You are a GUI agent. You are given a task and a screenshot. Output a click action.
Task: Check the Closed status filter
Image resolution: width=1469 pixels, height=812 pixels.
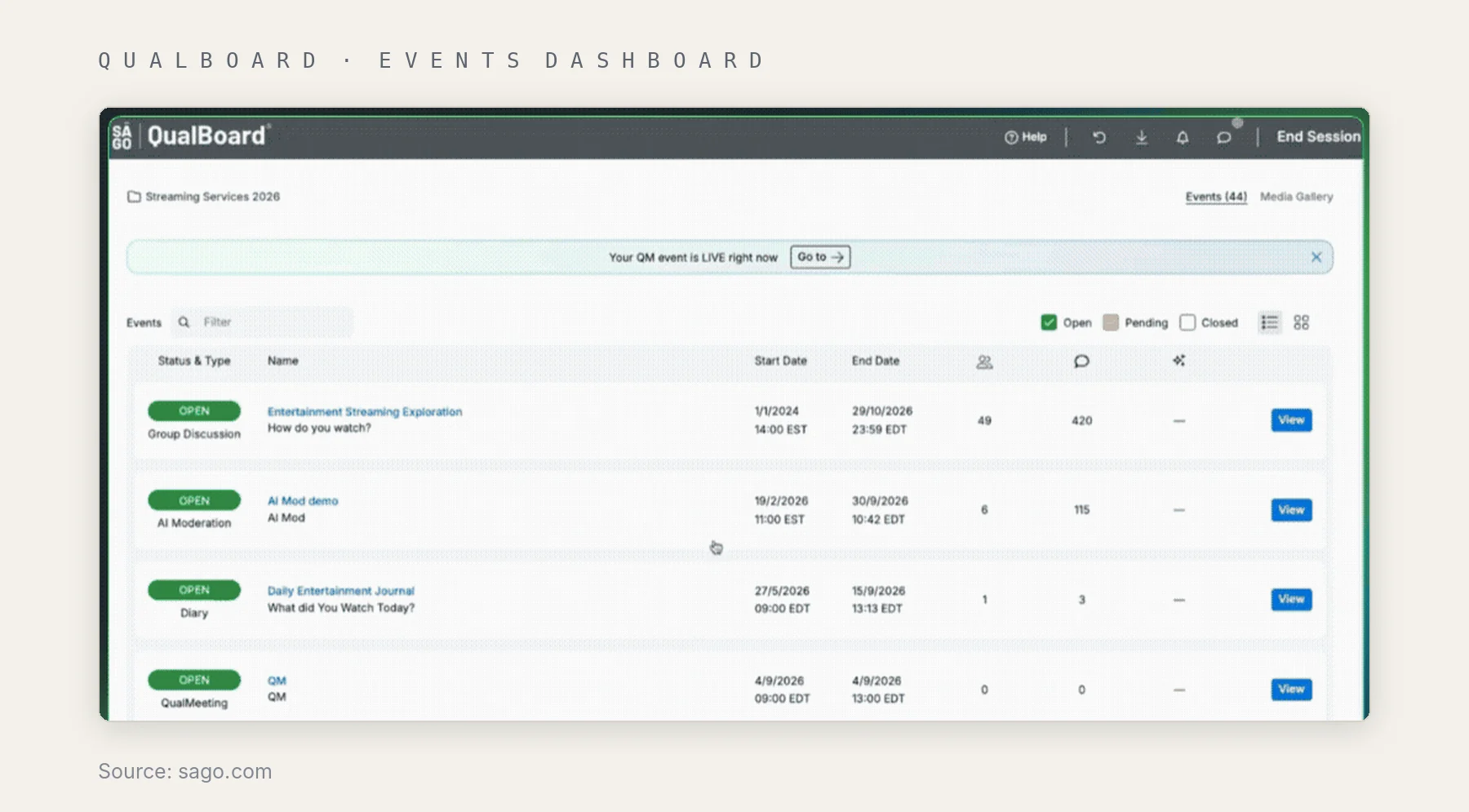1187,322
